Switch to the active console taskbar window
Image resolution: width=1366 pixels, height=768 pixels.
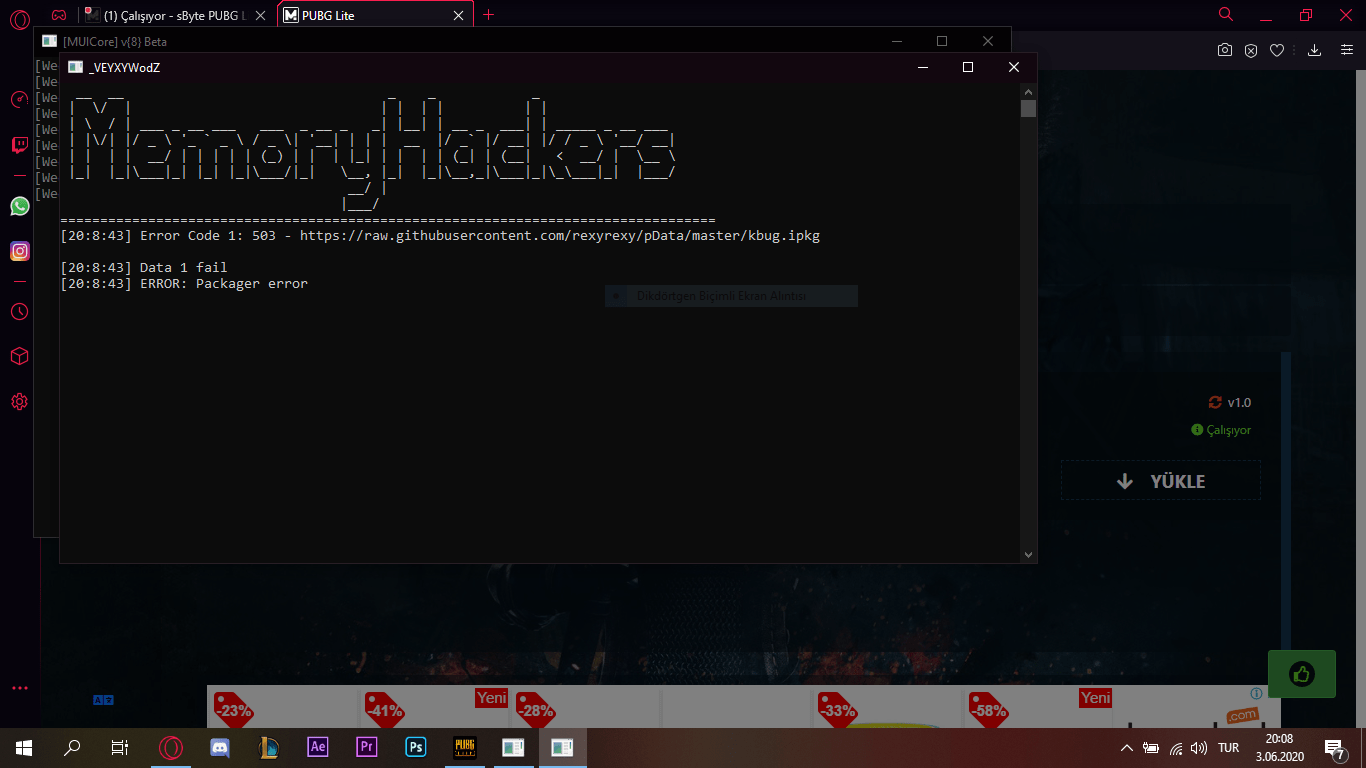pos(563,747)
